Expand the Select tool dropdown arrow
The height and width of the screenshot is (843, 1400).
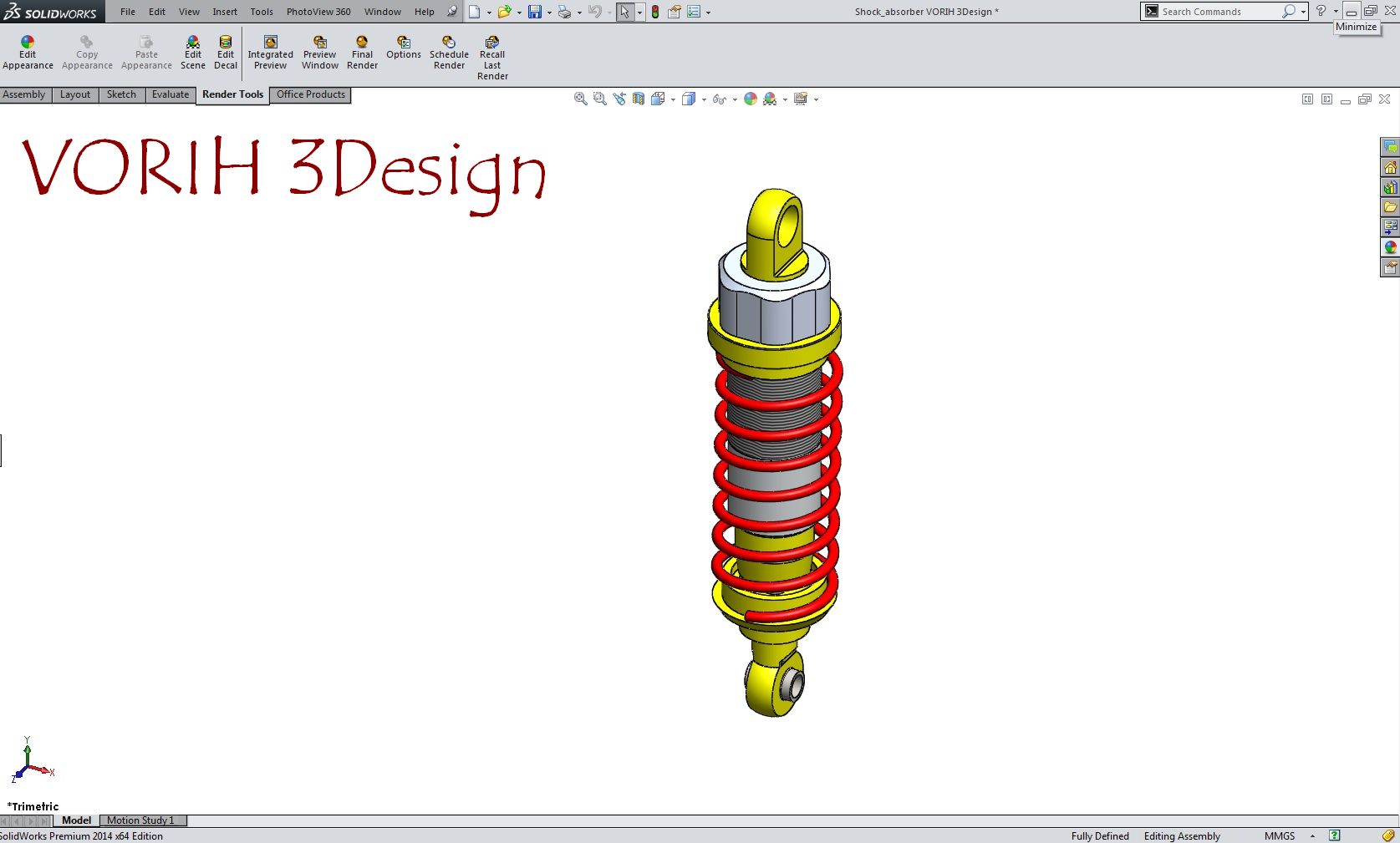[x=639, y=13]
